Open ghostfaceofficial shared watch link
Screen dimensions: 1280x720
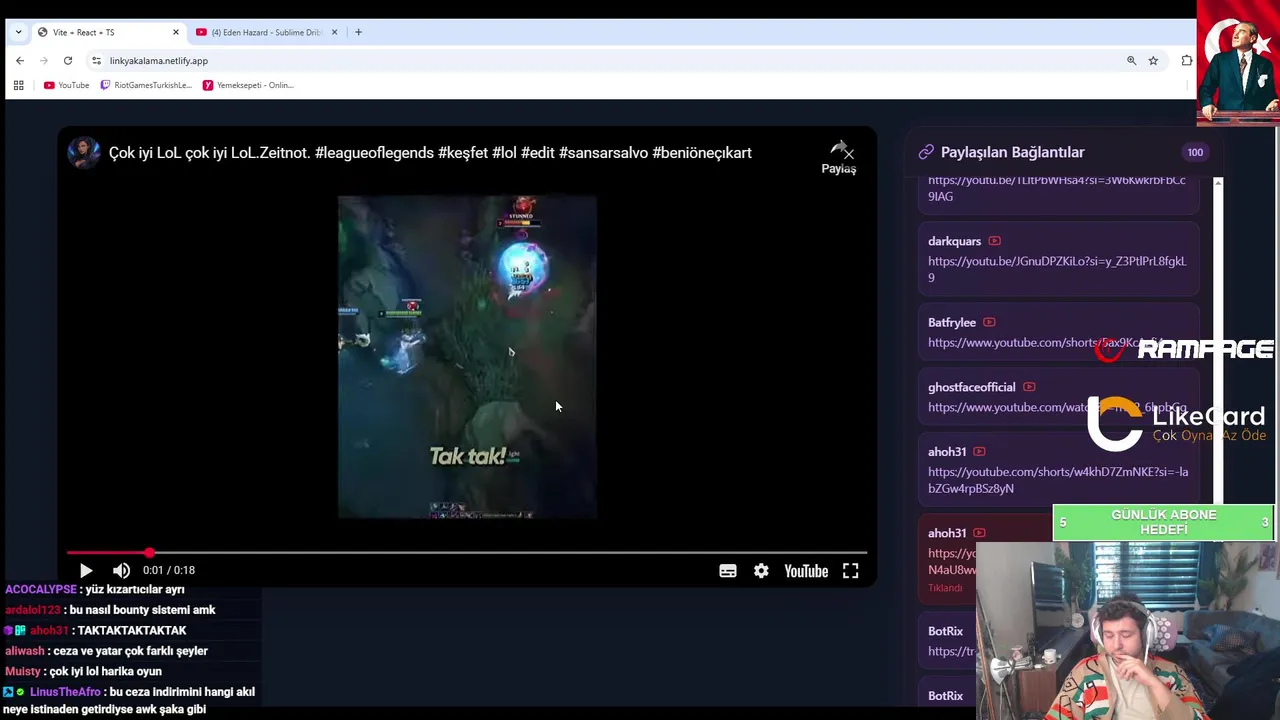[1057, 407]
